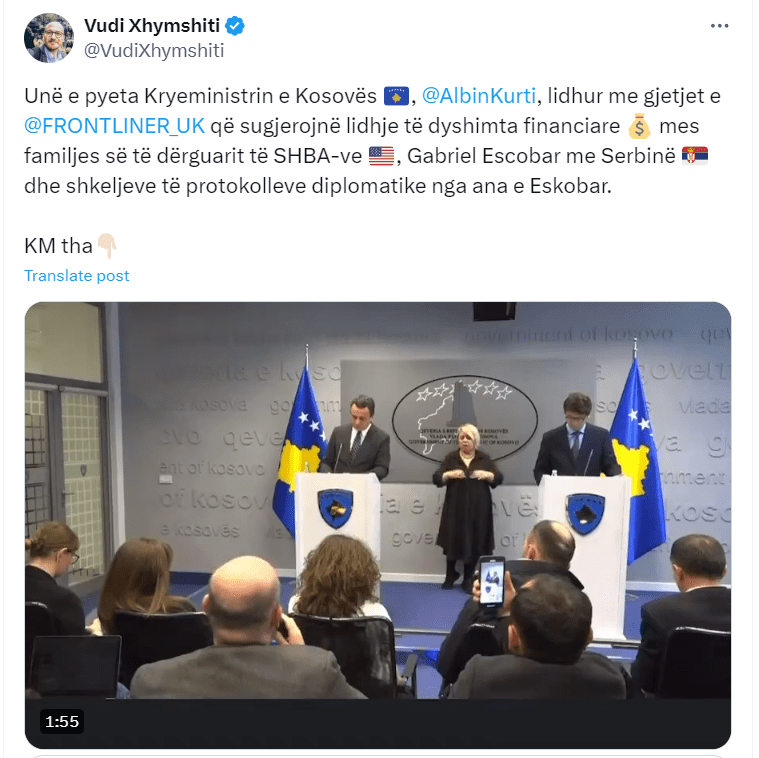Click the money bag emoji

639,126
